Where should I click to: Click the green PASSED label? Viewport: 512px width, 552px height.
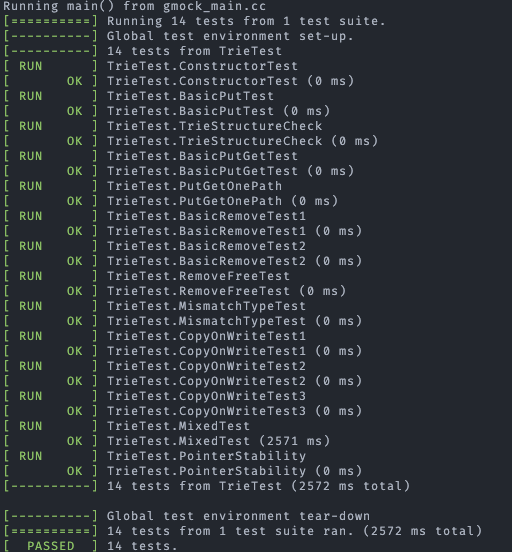click(x=51, y=546)
